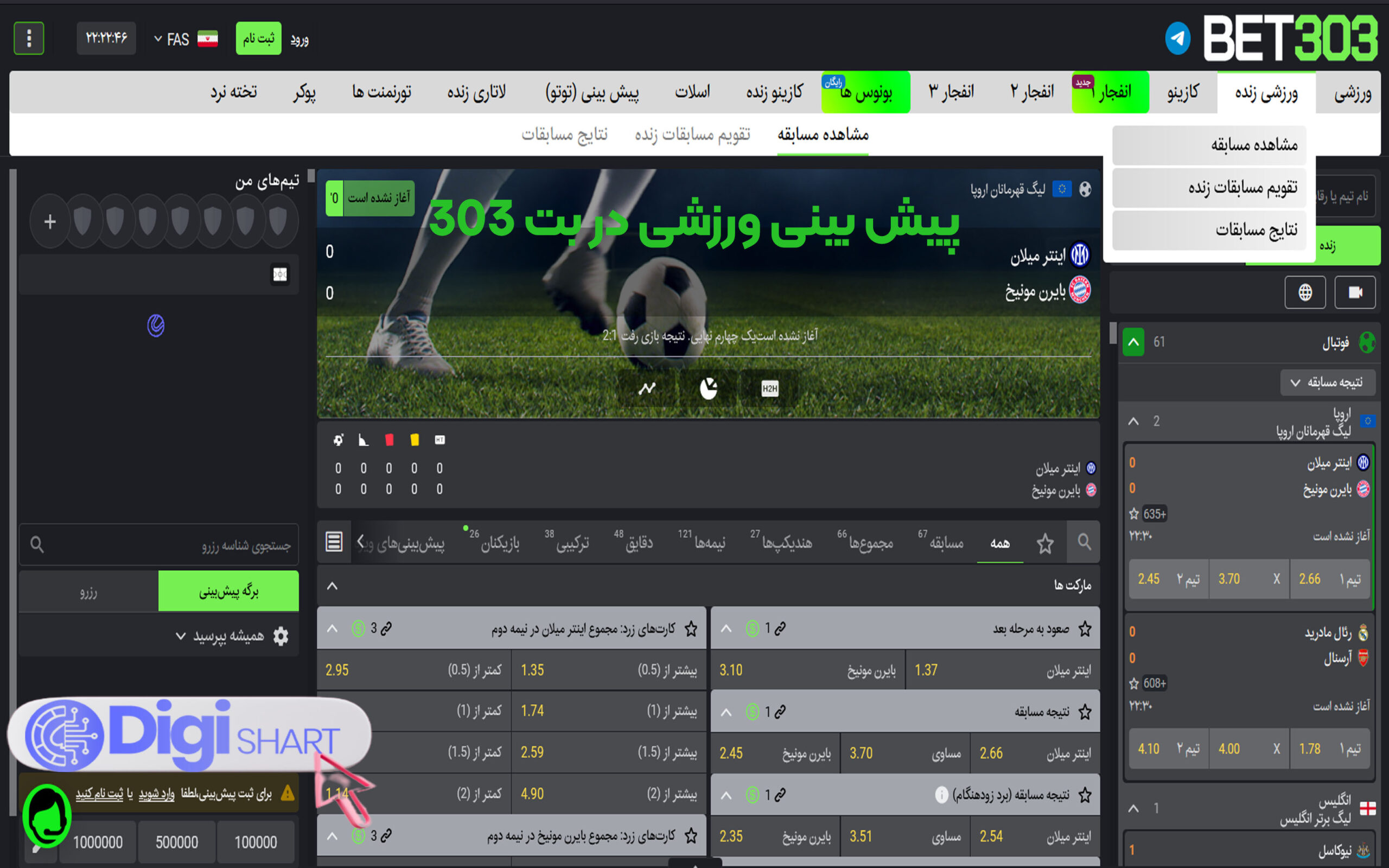
Task: Click the scoreboard icon in the left panel
Action: [280, 275]
